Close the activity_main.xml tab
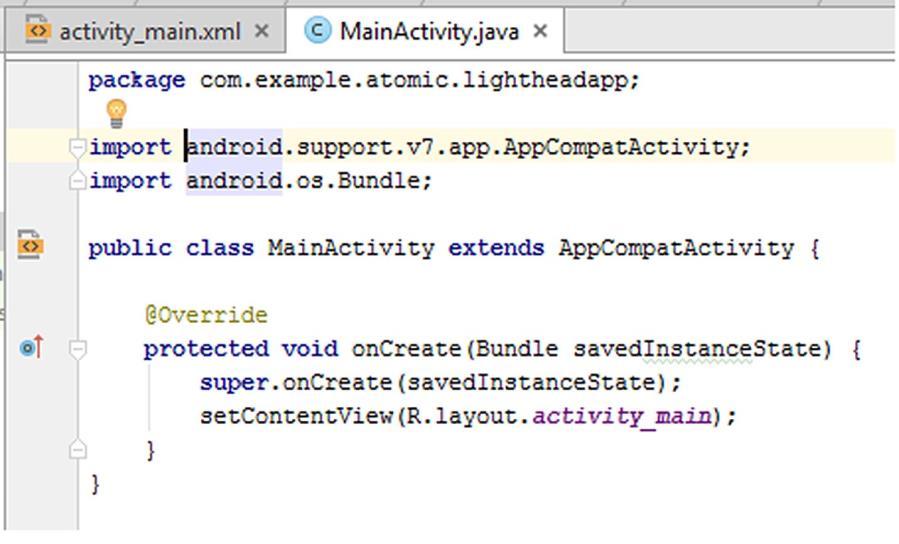 pyautogui.click(x=261, y=31)
